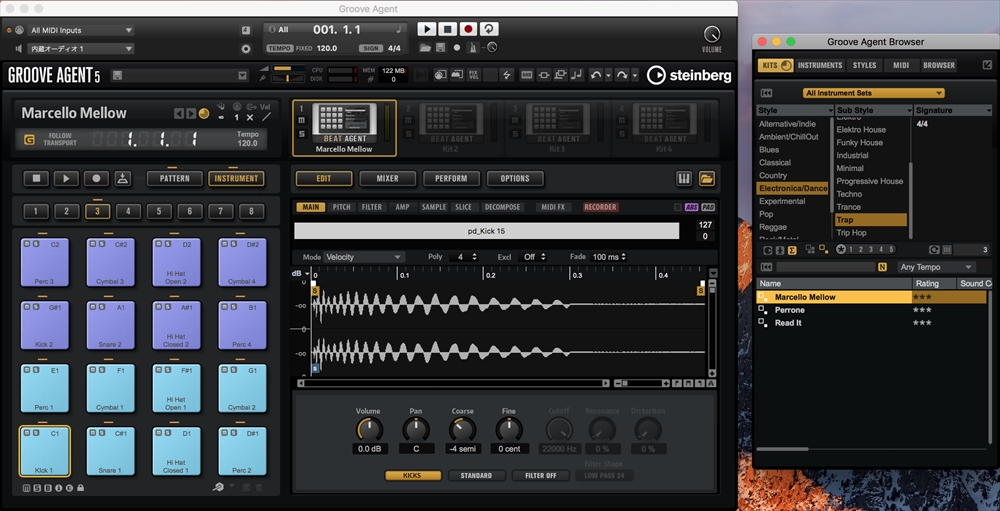Click the Volume knob
The width and height of the screenshot is (1000, 511).
click(x=369, y=429)
